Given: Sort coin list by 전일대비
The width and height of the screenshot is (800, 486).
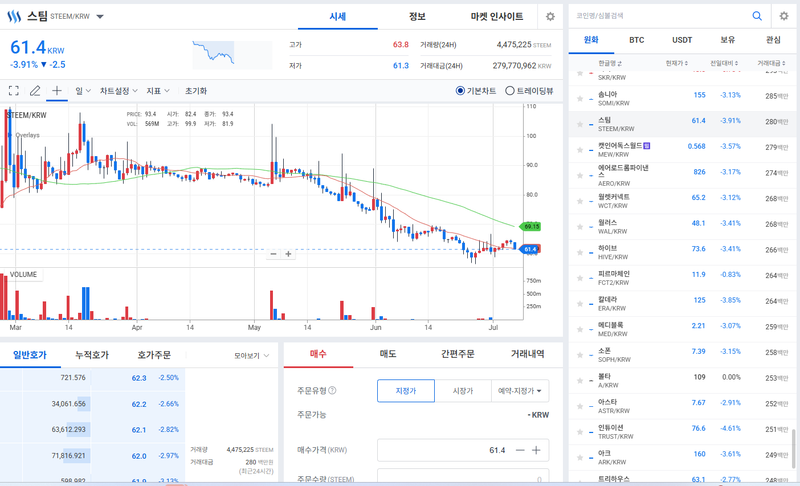Looking at the screenshot, I should point(724,63).
